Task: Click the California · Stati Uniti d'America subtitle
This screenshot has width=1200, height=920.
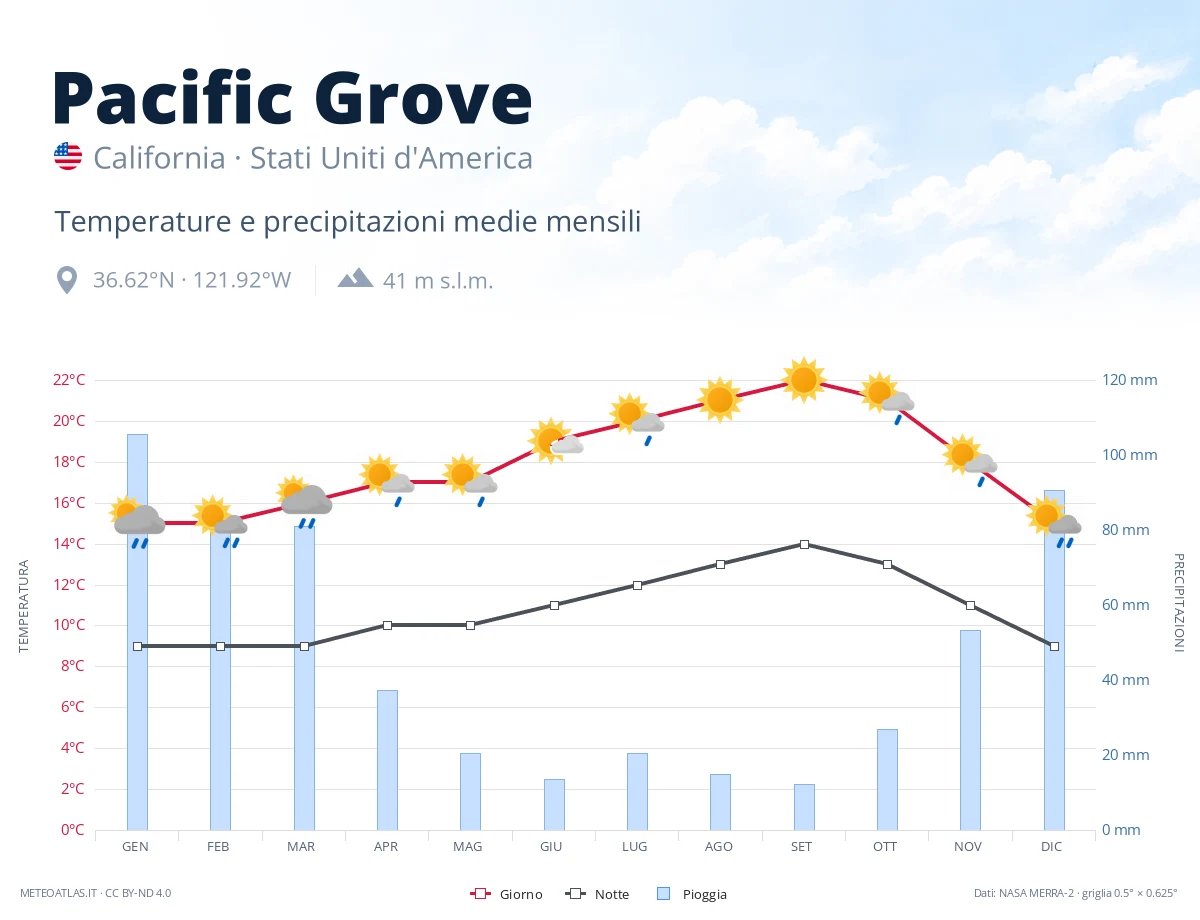Action: [313, 158]
